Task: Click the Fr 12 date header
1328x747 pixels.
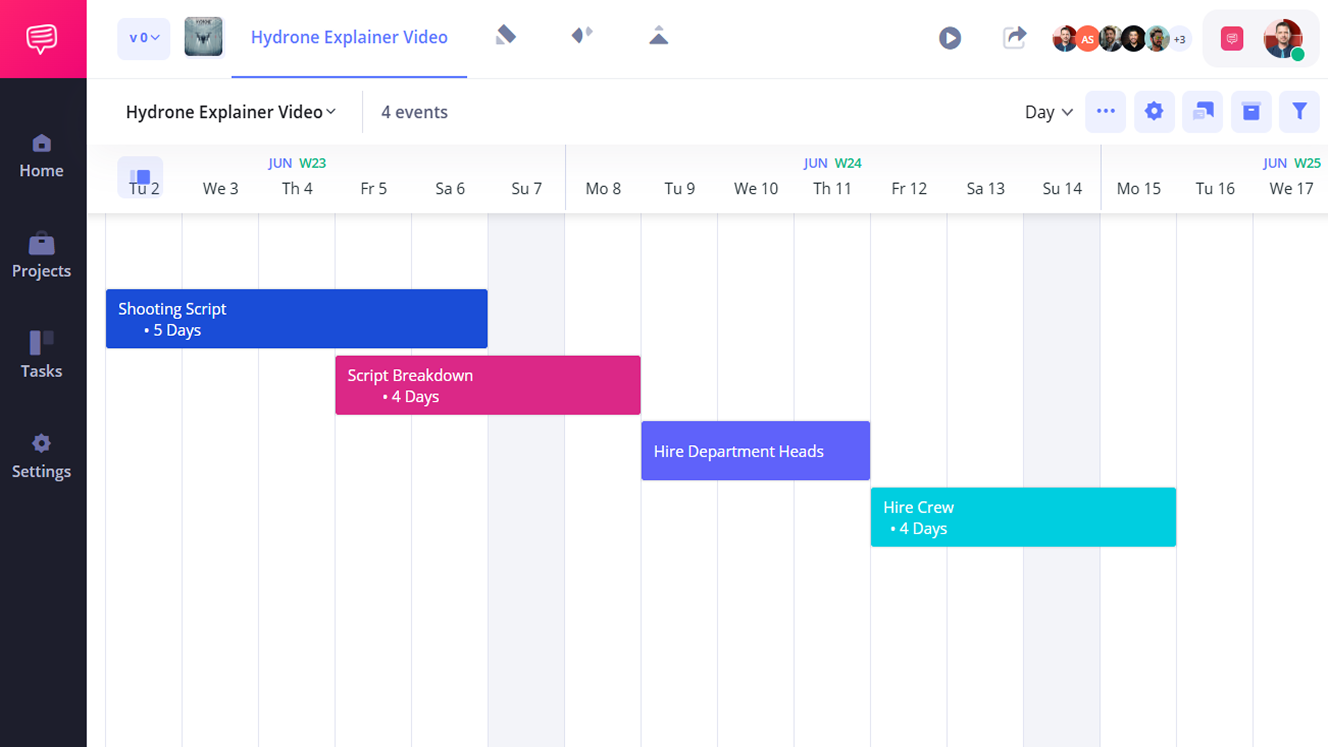Action: point(909,188)
